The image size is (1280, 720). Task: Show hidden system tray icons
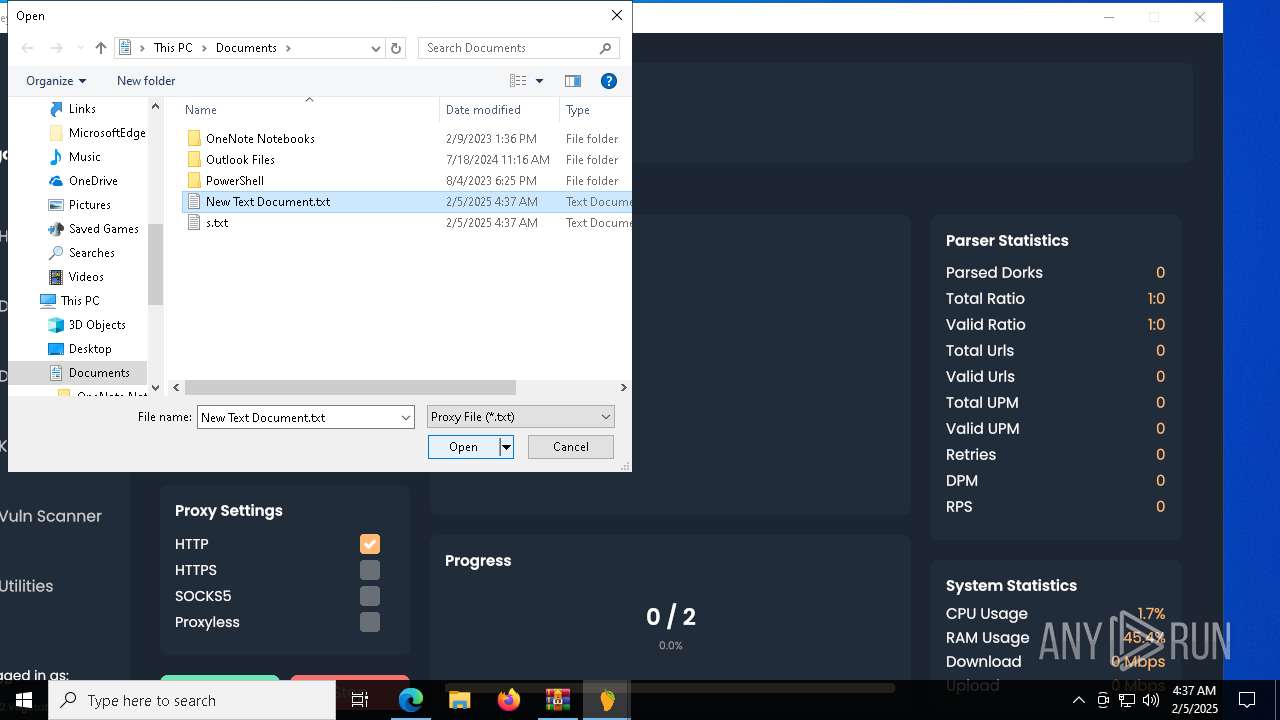click(x=1078, y=700)
